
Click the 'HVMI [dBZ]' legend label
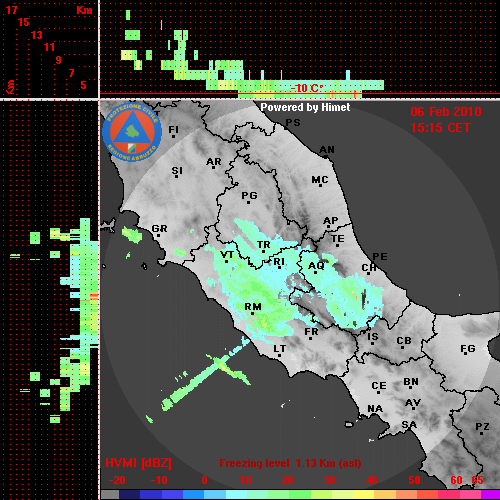pyautogui.click(x=138, y=463)
